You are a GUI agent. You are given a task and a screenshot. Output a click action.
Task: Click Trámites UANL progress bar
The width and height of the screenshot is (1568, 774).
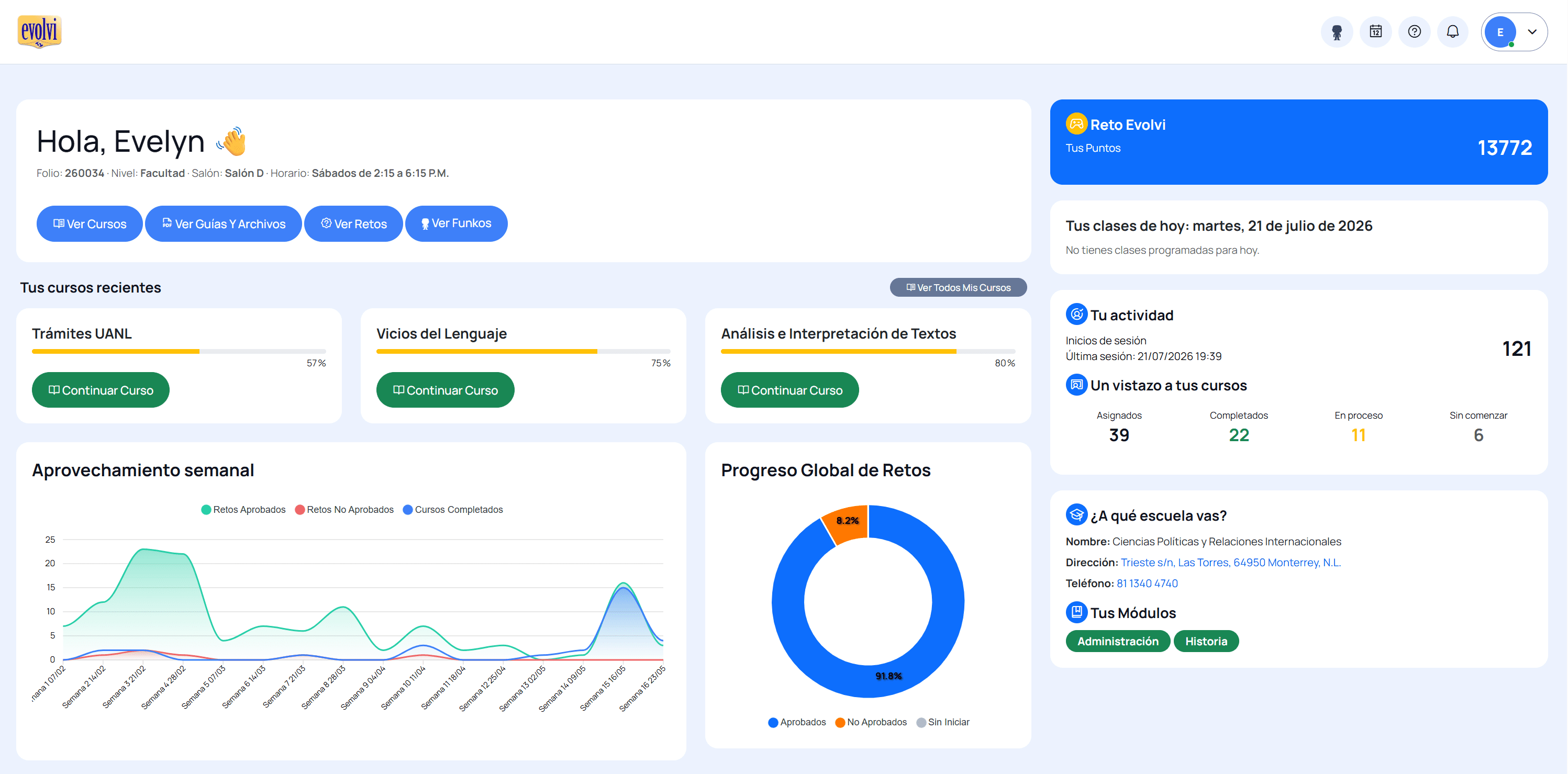click(x=179, y=351)
